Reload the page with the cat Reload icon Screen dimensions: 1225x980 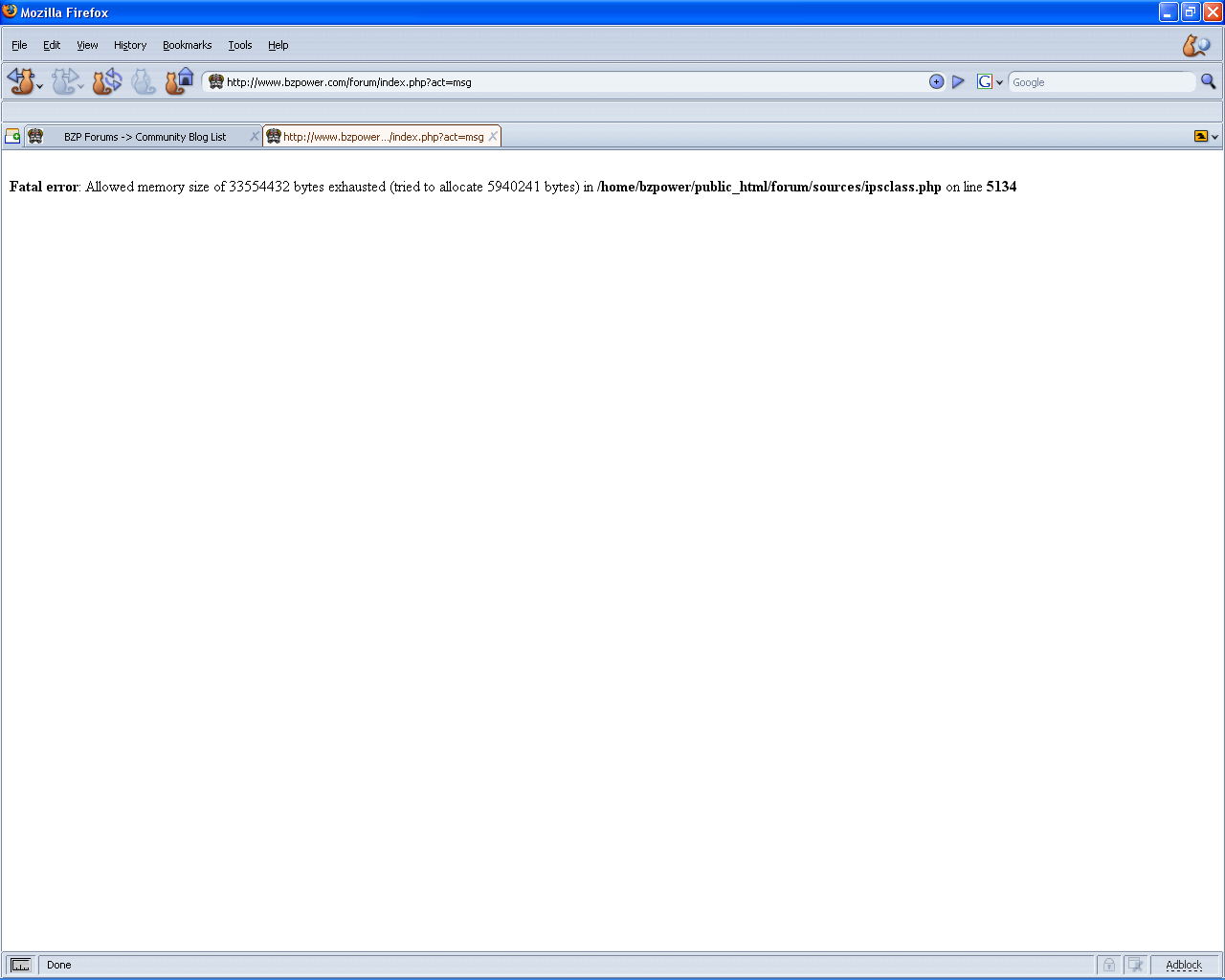coord(106,81)
